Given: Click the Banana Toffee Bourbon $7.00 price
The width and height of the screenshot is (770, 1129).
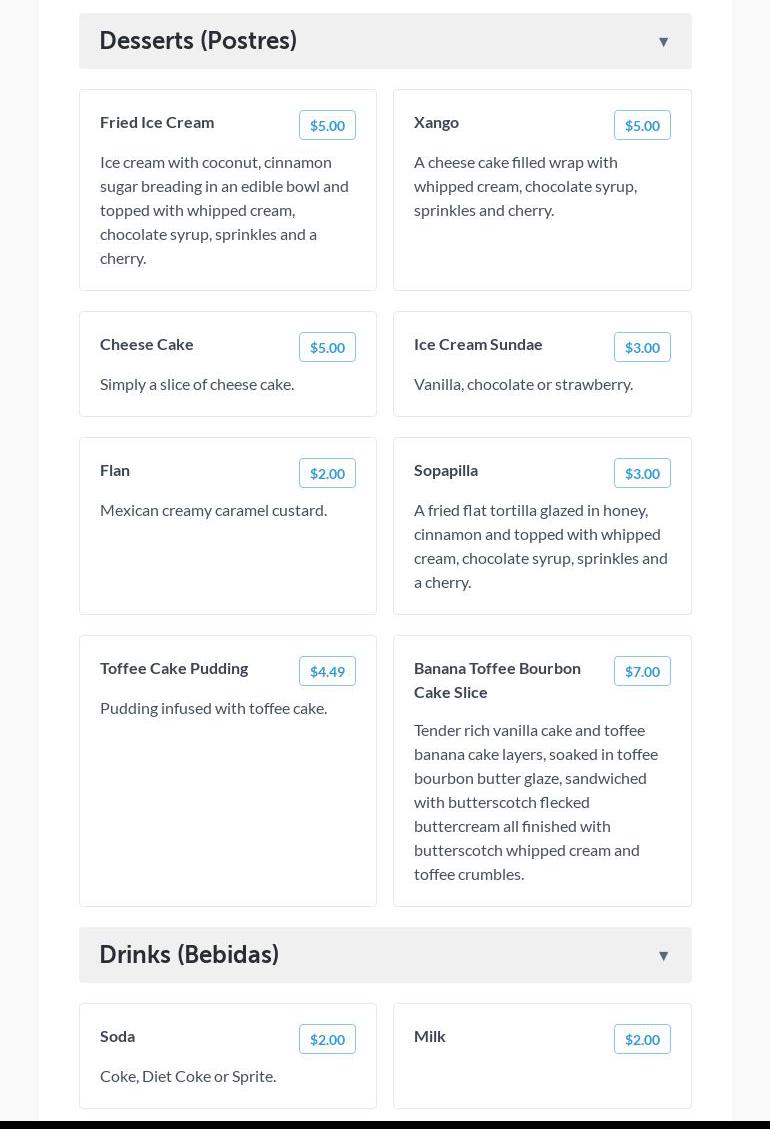Looking at the screenshot, I should [642, 671].
